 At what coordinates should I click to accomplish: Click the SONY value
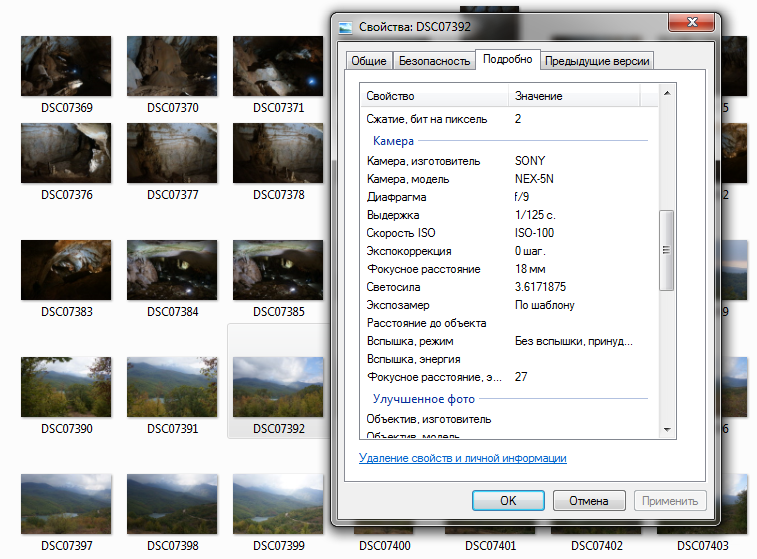(530, 161)
